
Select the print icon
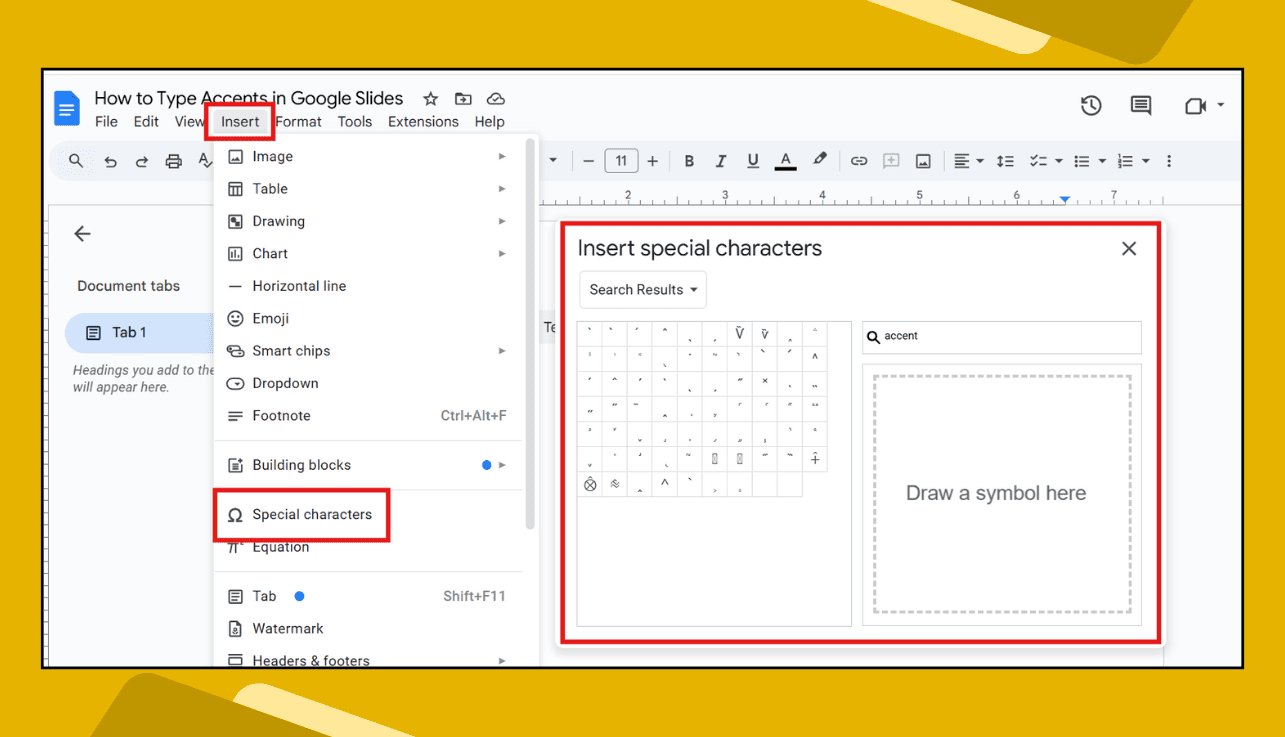coord(176,160)
